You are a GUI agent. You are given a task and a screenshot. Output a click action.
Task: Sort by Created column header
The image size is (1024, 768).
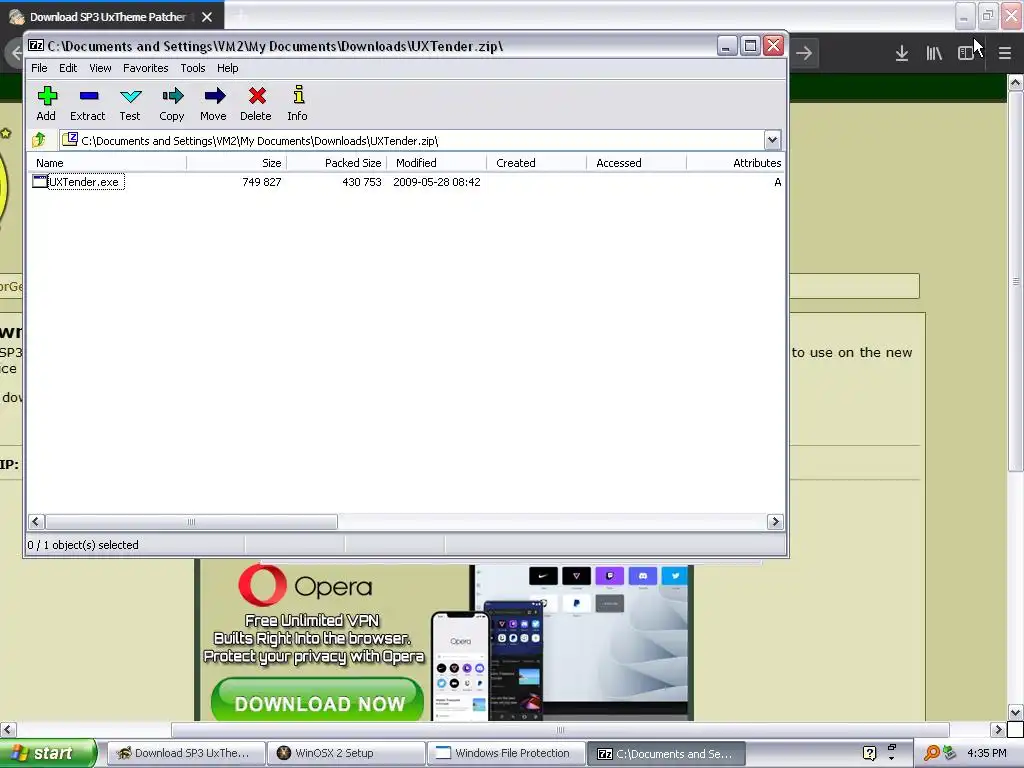click(x=536, y=163)
